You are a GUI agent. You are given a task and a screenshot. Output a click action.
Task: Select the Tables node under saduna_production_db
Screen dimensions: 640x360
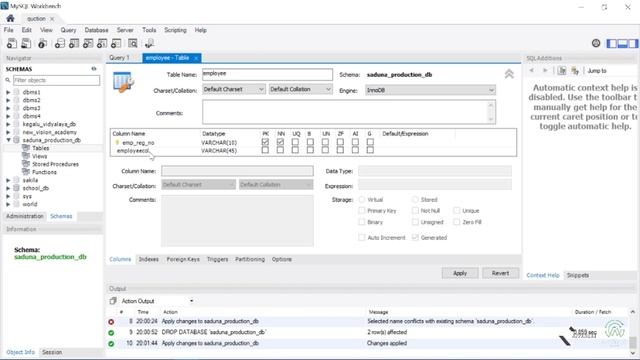(40, 148)
